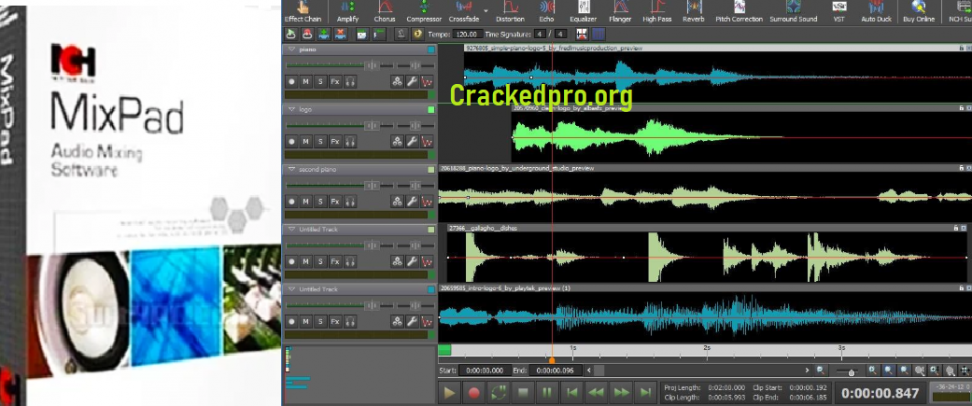Click the Play button
Image resolution: width=972 pixels, height=406 pixels.
[449, 392]
